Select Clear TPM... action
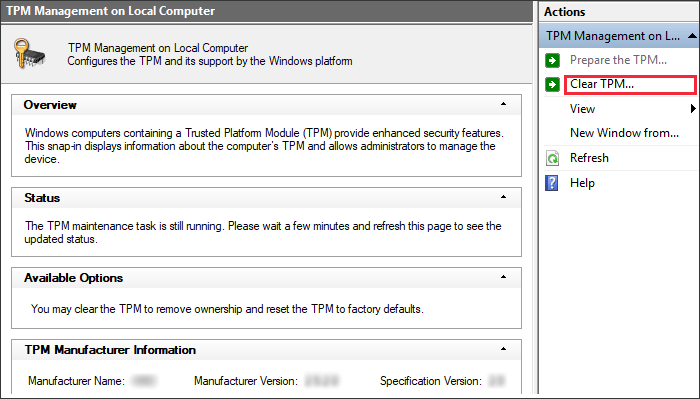This screenshot has height=399, width=700. 602,84
